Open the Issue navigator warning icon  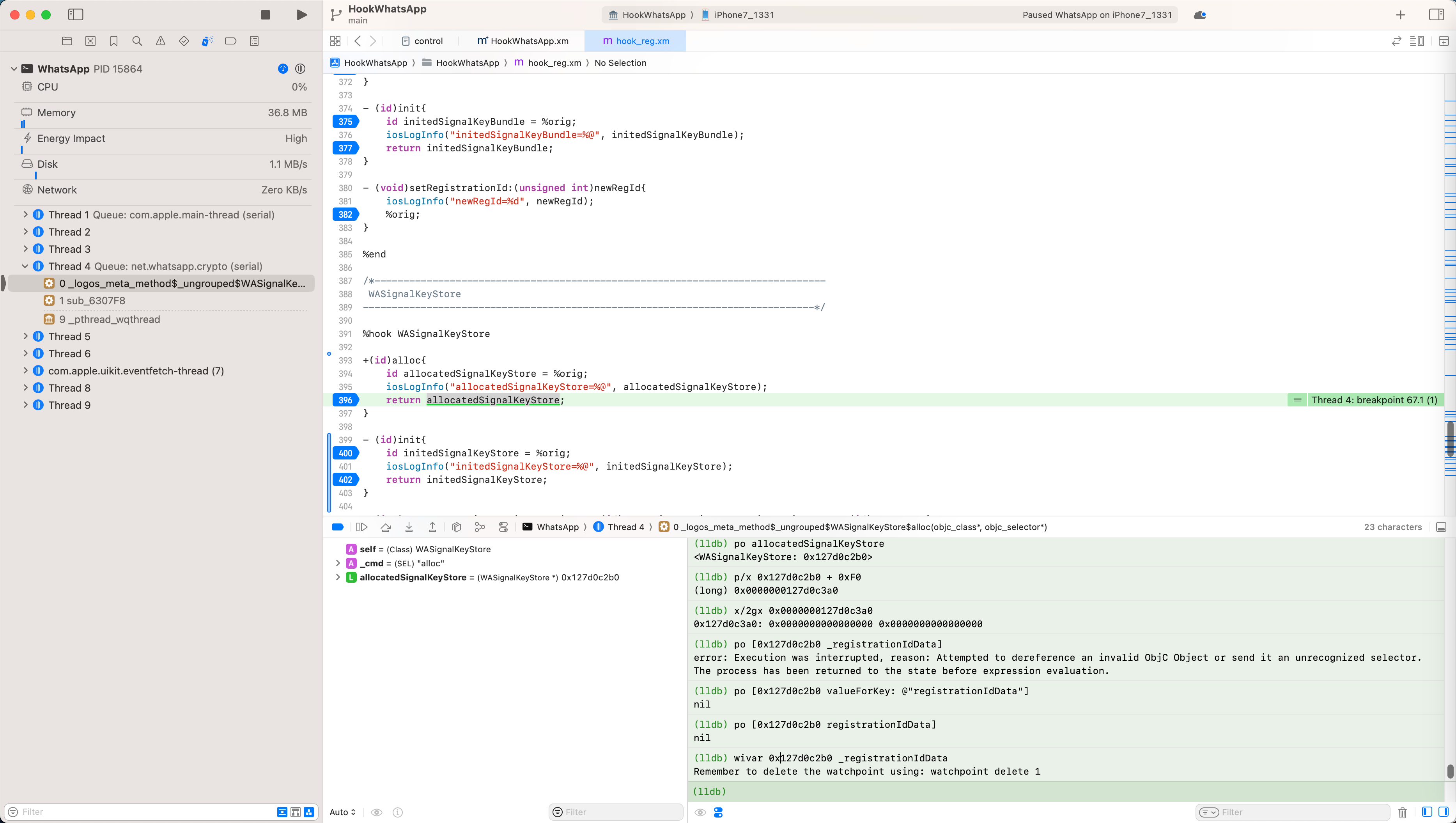pyautogui.click(x=161, y=41)
